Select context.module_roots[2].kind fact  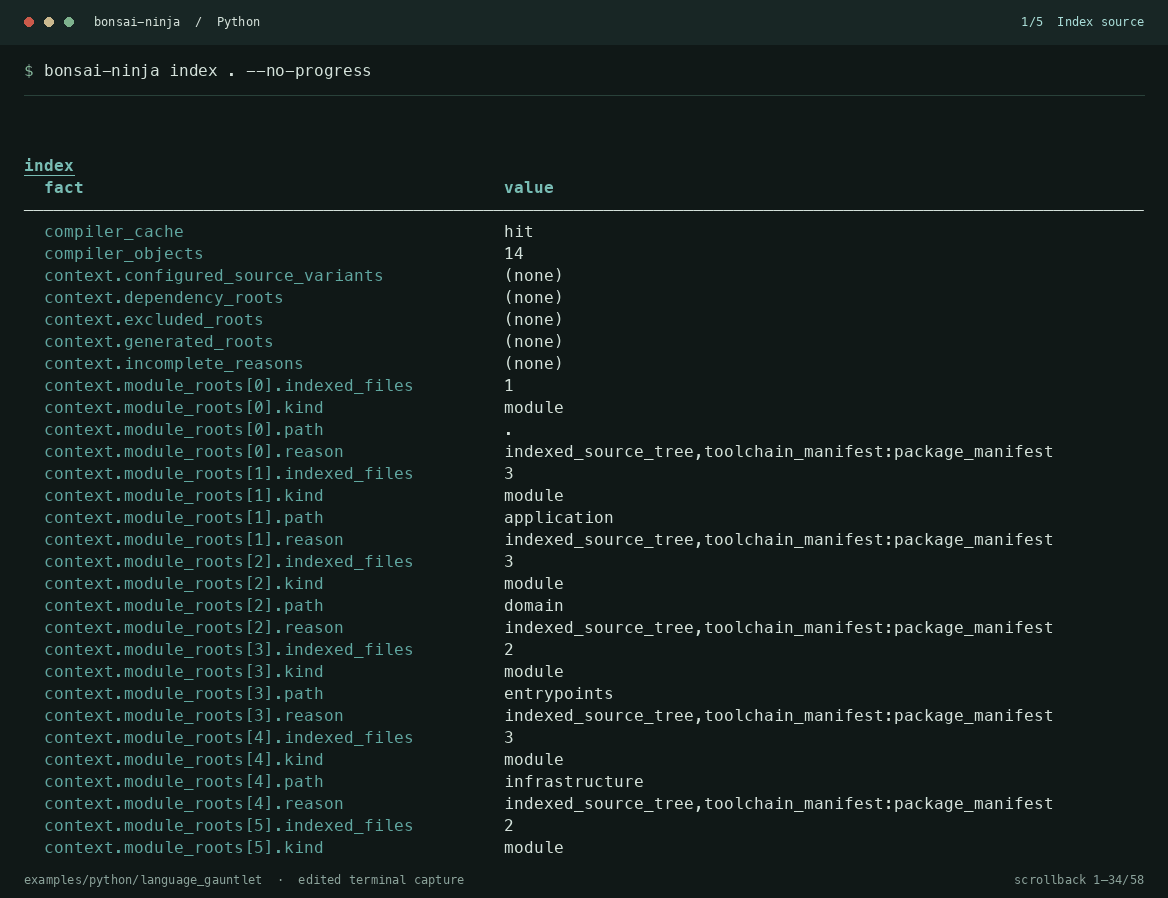pyautogui.click(x=184, y=584)
